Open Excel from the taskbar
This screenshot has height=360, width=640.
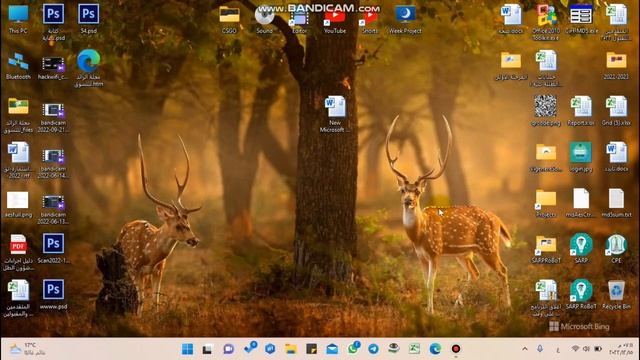tap(414, 349)
